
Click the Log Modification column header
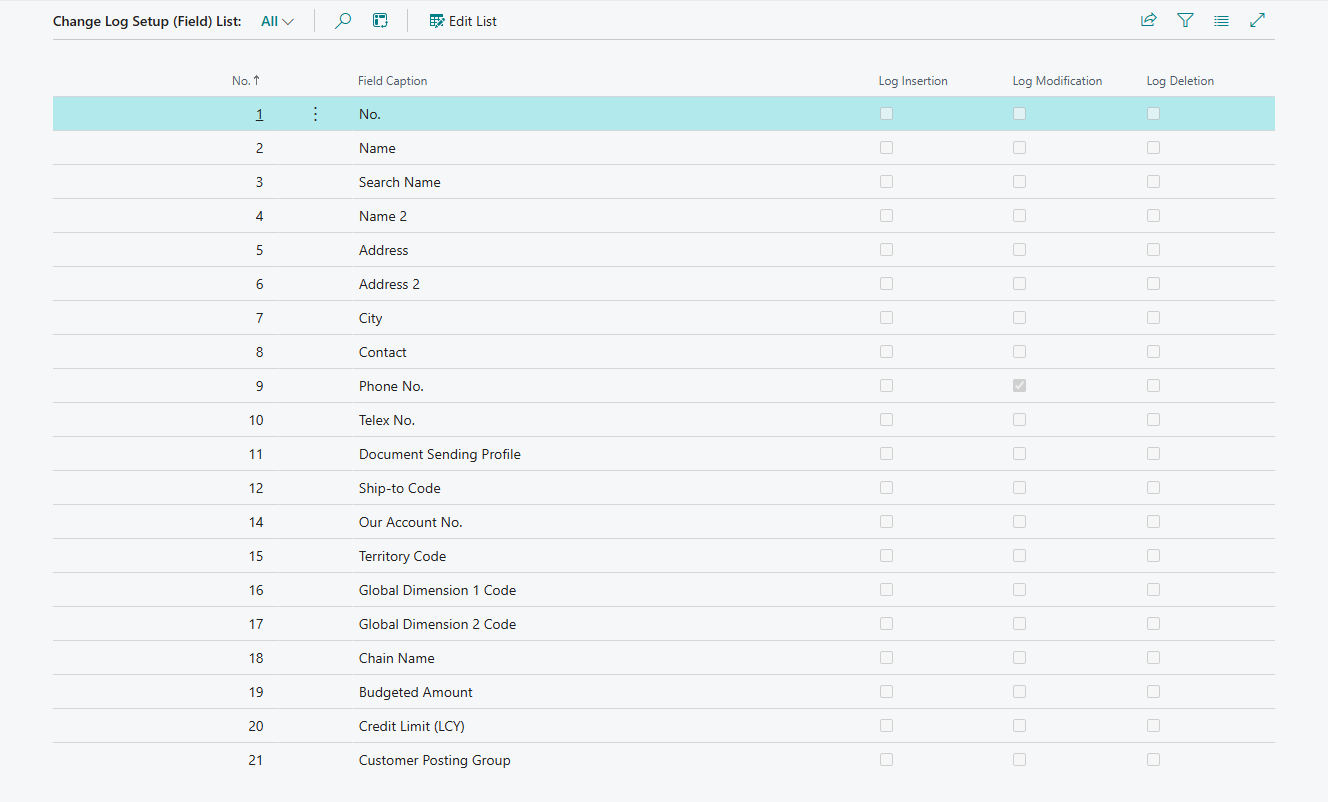(1057, 81)
